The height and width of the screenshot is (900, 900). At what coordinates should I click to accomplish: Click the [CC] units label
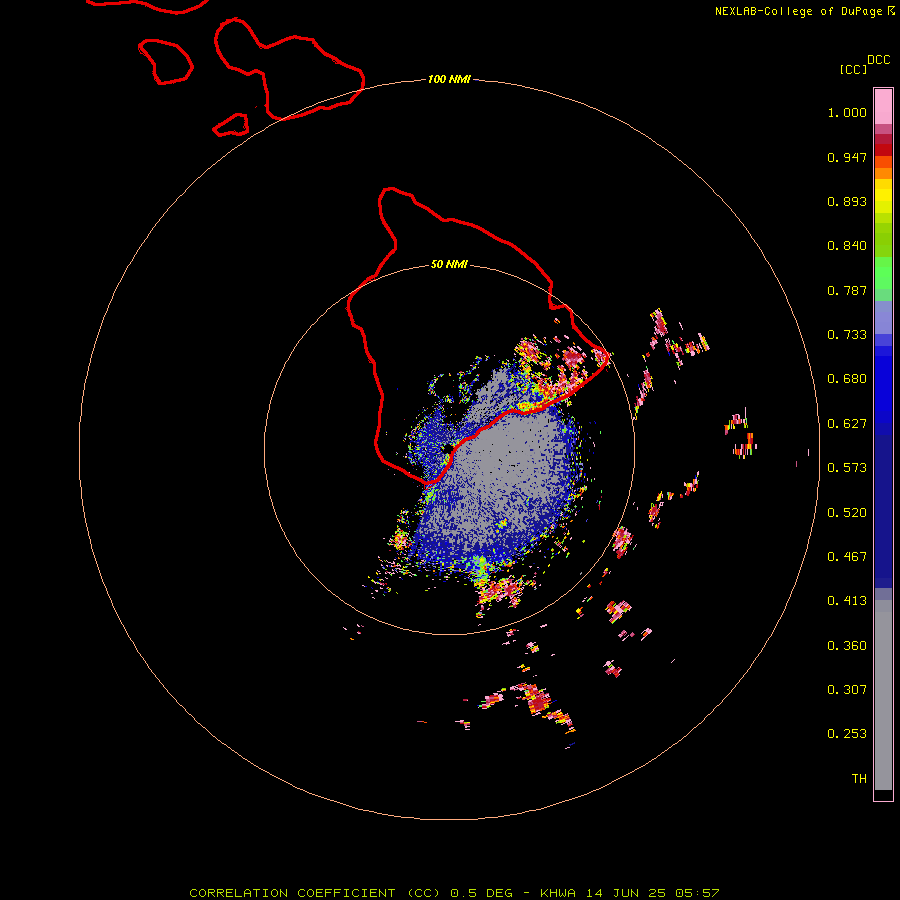854,69
